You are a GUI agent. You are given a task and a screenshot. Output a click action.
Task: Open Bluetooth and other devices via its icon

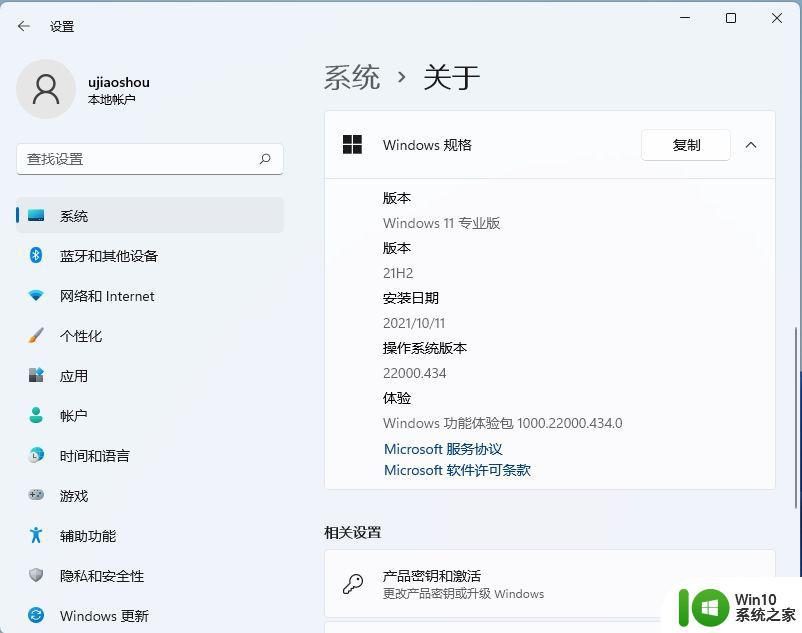coord(36,256)
